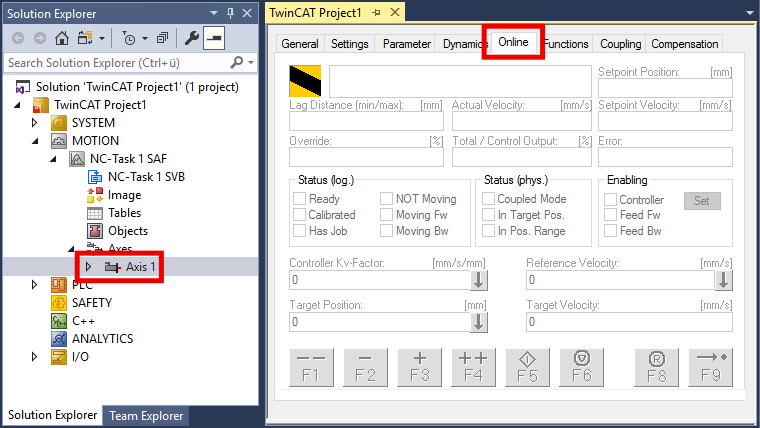This screenshot has height=428, width=760.
Task: Click the Target Velocity input field
Action: point(629,322)
